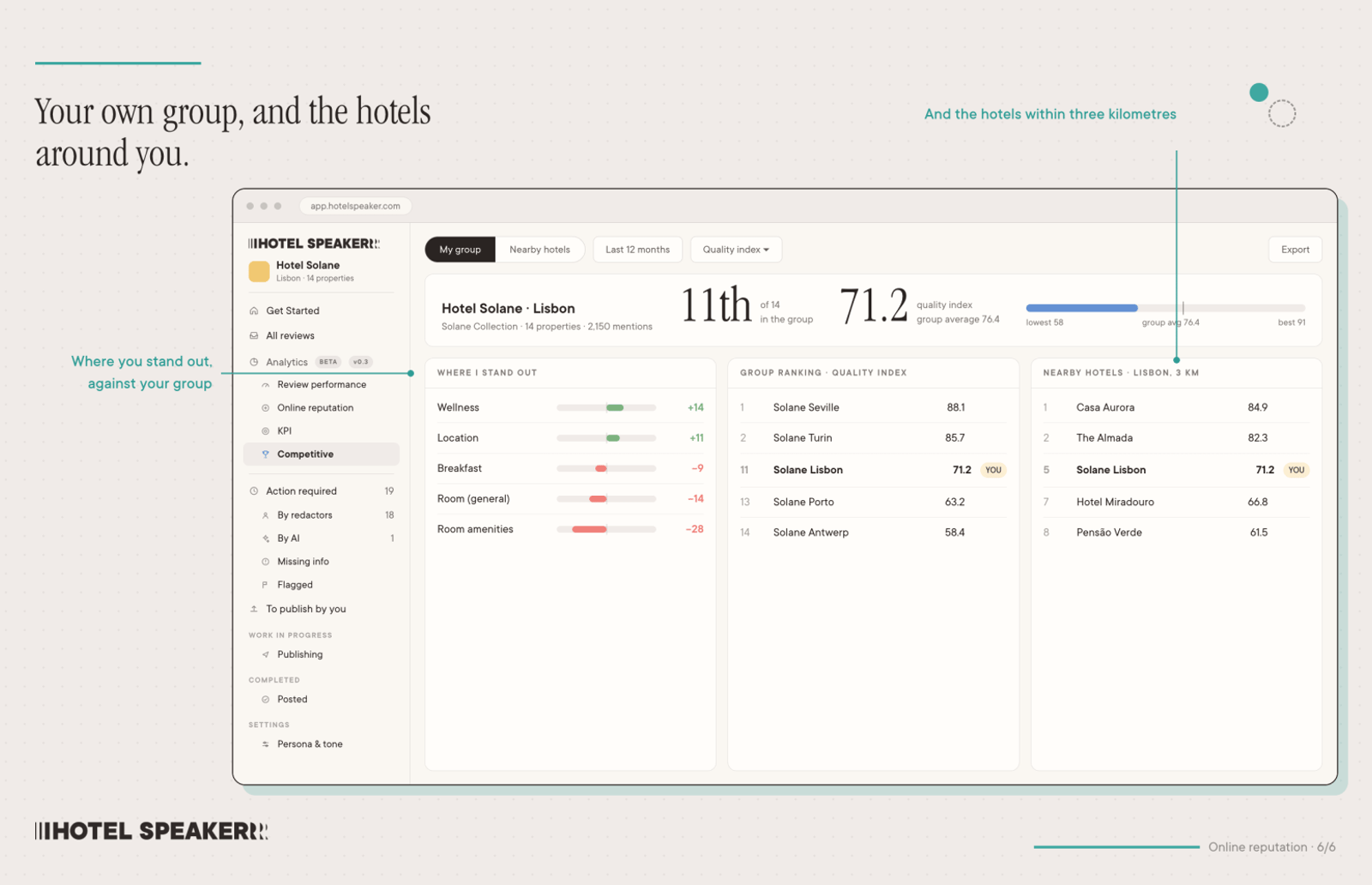1372x885 pixels.
Task: Open Get Started in sidebar
Action: 322,310
